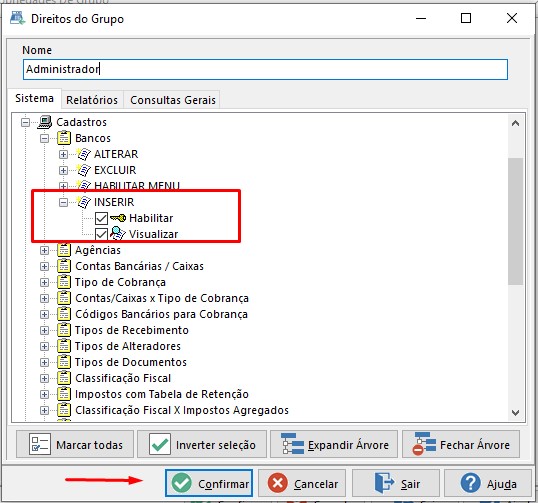Image resolution: width=538 pixels, height=503 pixels.
Task: Expand the Agências node
Action: [x=44, y=250]
